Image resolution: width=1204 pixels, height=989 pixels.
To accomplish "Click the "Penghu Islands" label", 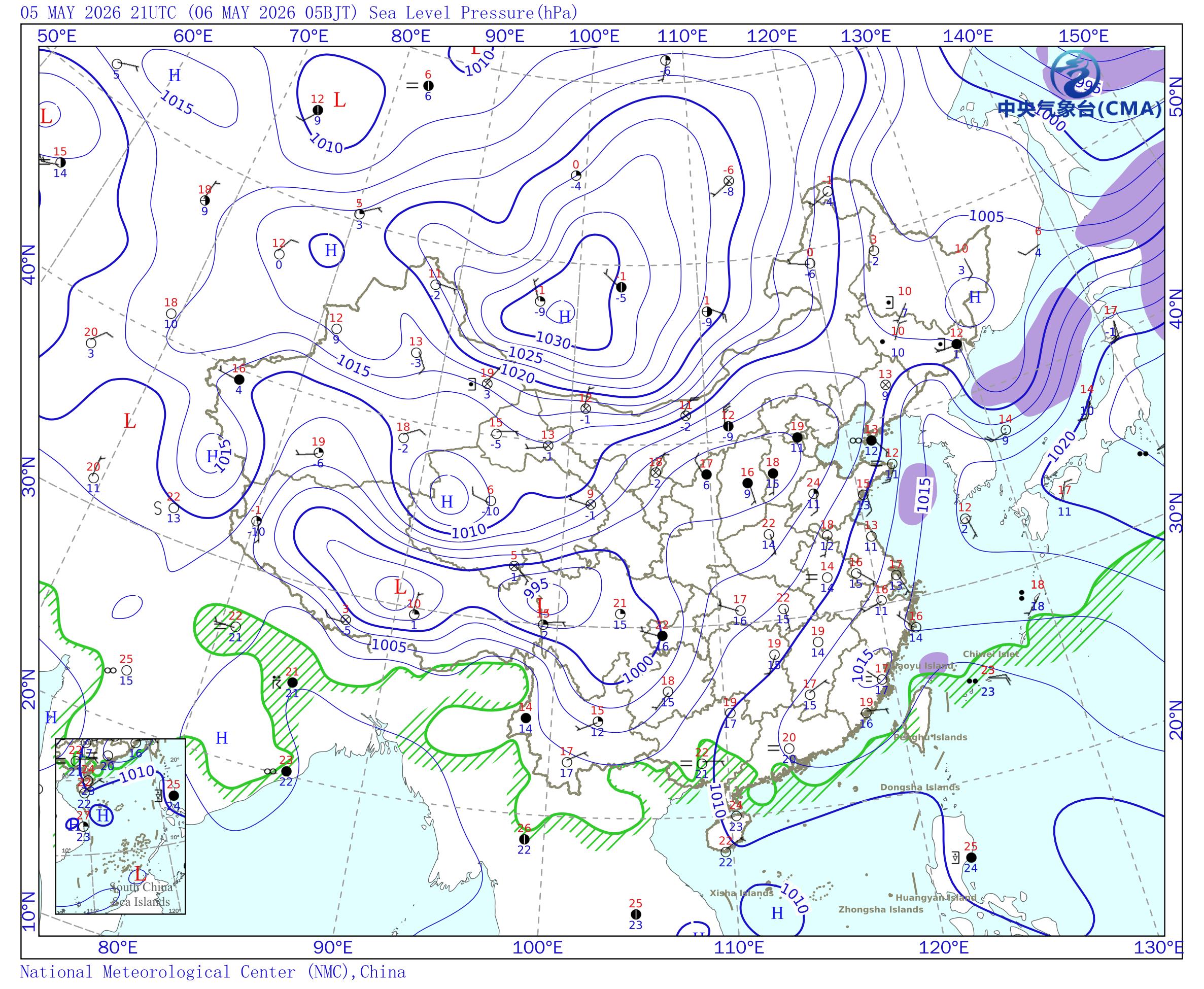I will pos(930,737).
